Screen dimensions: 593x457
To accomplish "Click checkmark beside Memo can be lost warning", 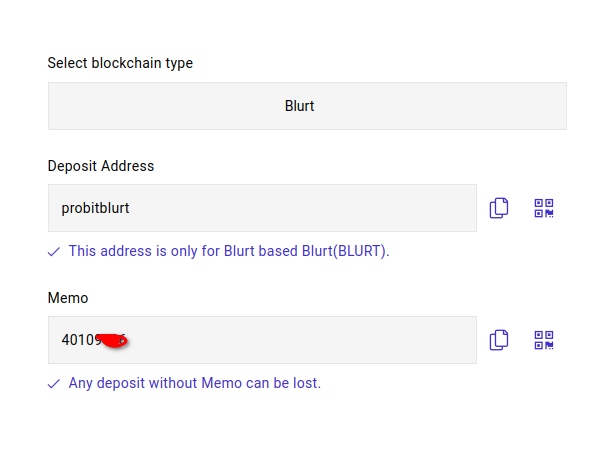I will 54,384.
